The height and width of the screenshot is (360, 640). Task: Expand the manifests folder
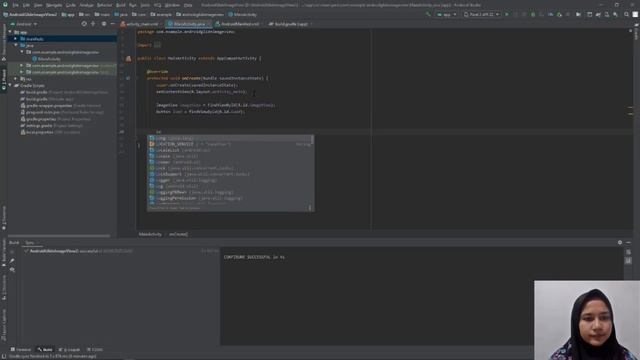coord(16,39)
